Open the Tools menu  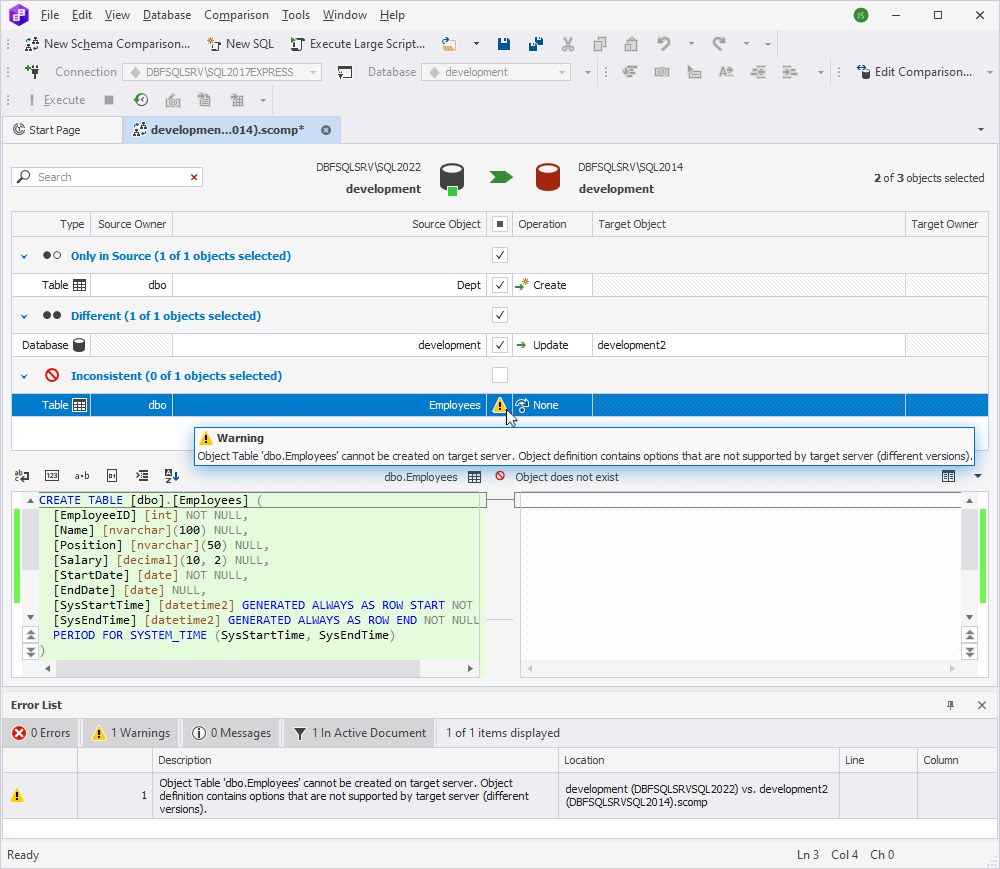(296, 15)
